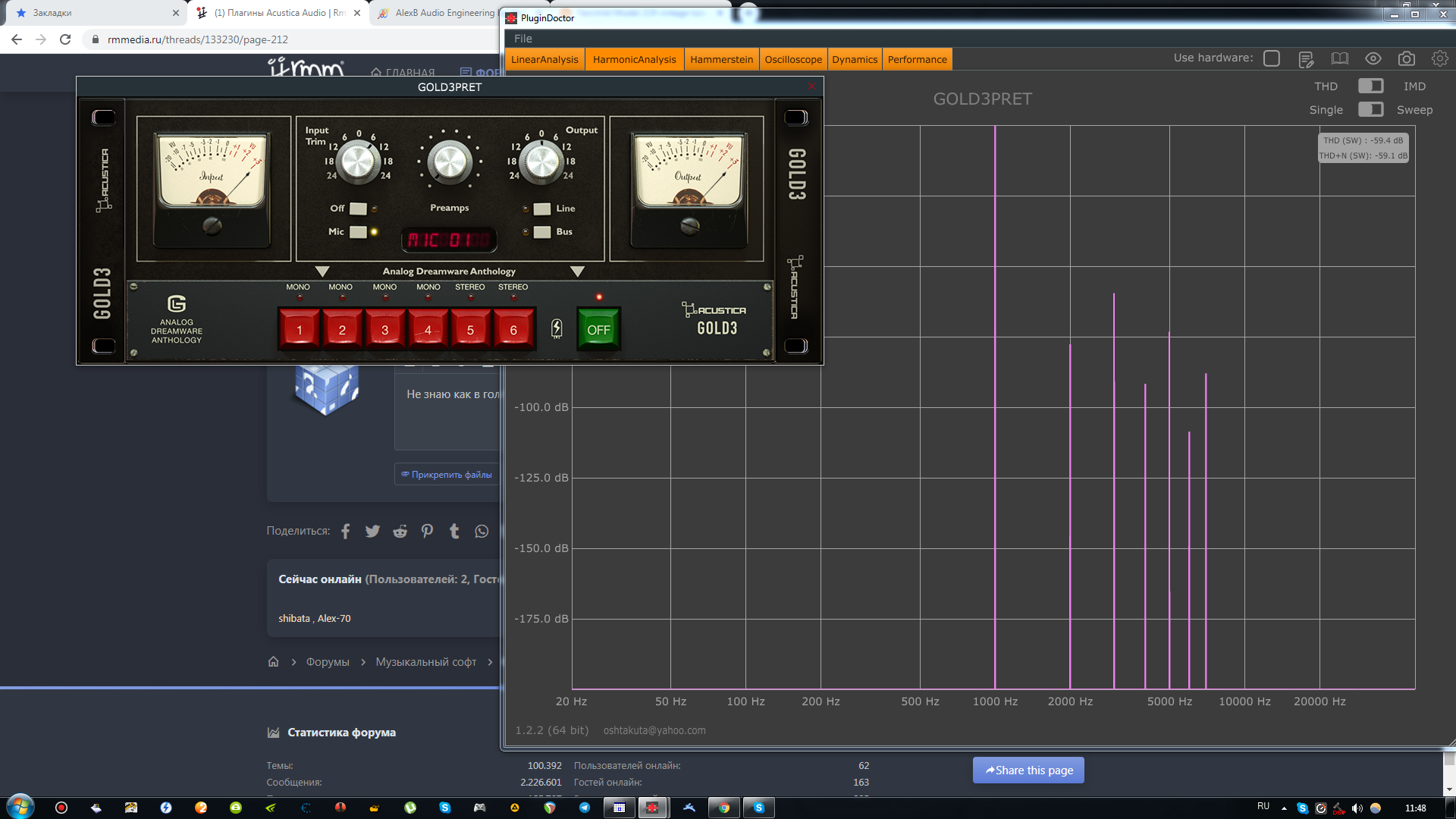Image resolution: width=1456 pixels, height=819 pixels.
Task: Take a snapshot with camera icon
Action: pyautogui.click(x=1407, y=59)
